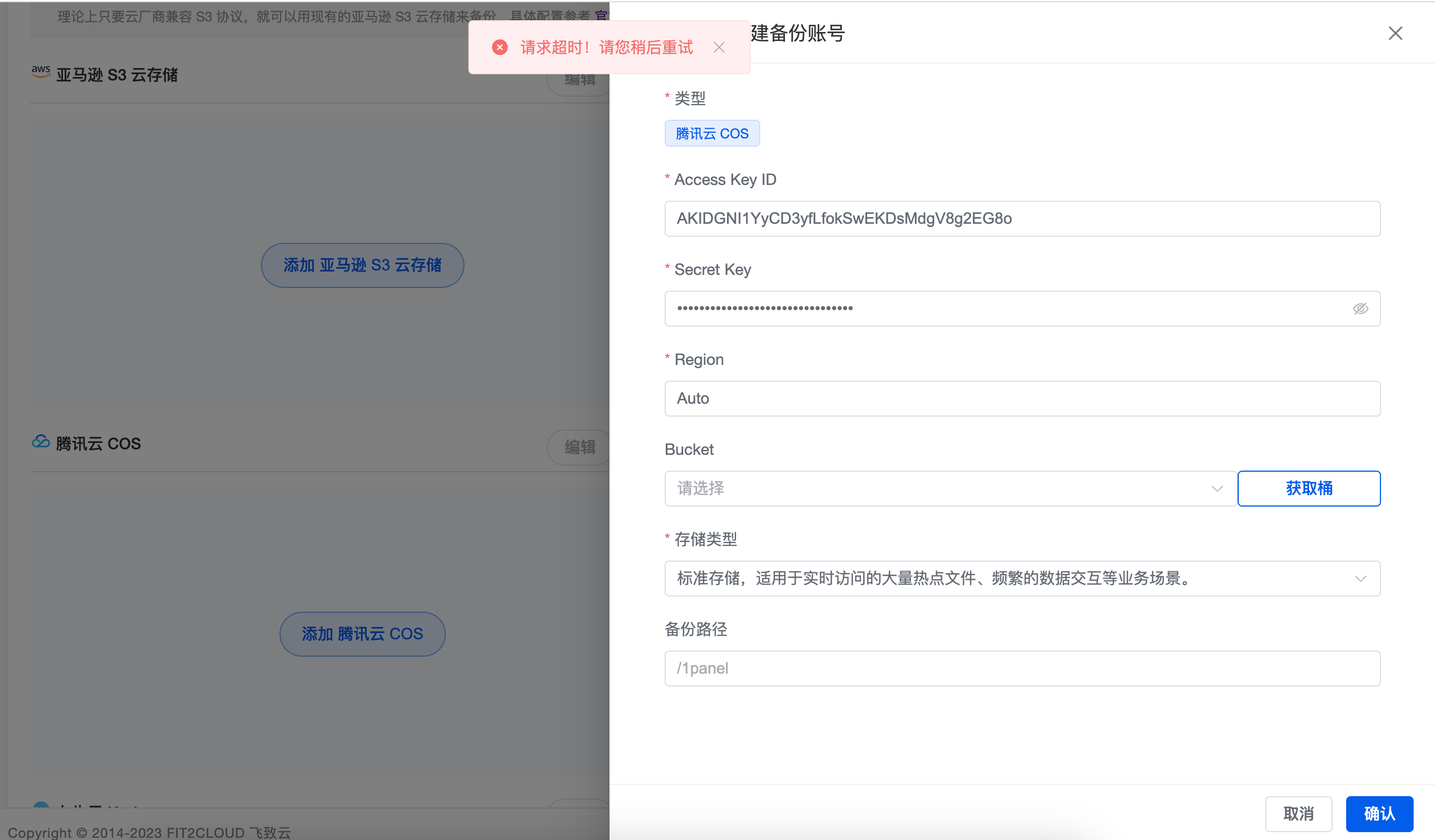Click the 亚马逊 S3 云存储 section heading
The width and height of the screenshot is (1435, 840).
click(117, 75)
